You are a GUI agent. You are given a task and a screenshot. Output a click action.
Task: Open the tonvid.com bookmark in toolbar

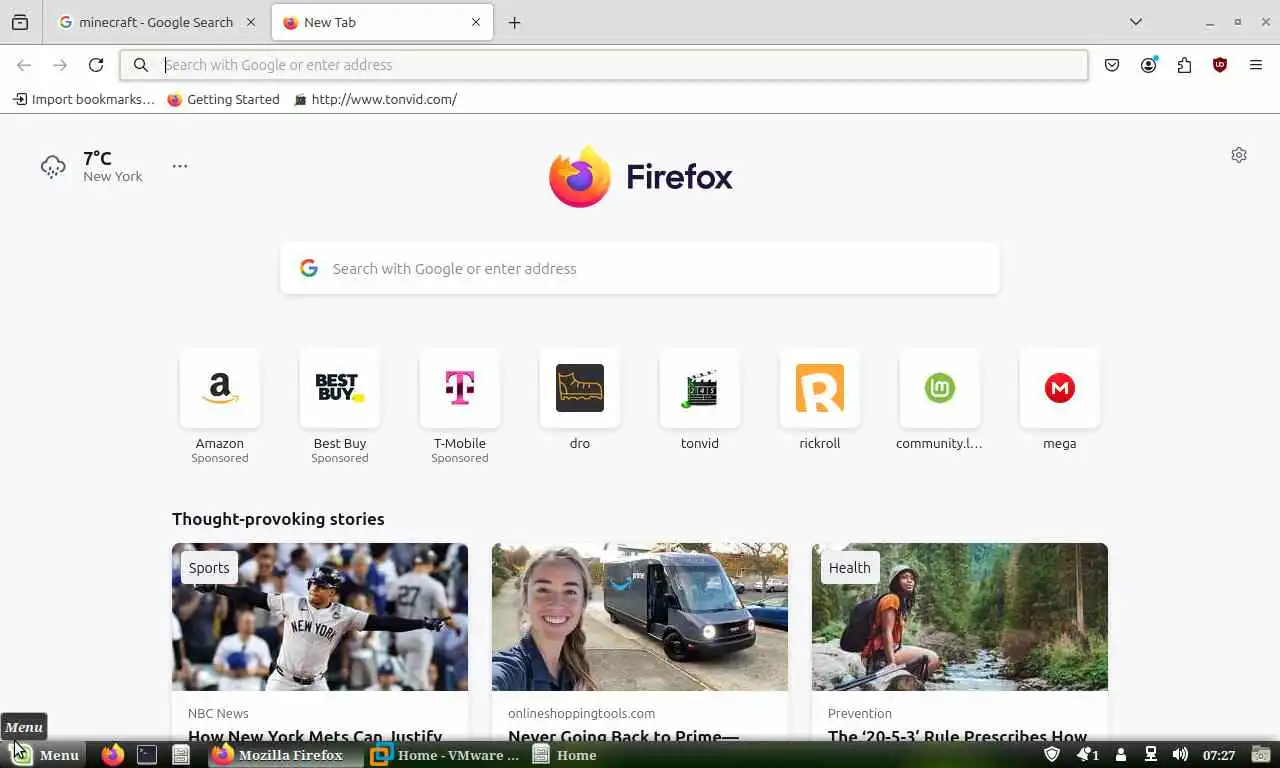(375, 99)
